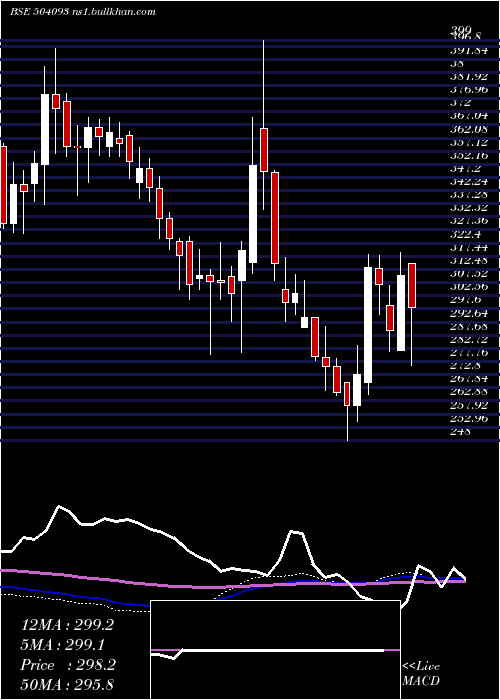Click the 391.84 price axis label
Viewport: 500px width, 700px height.
469,50
